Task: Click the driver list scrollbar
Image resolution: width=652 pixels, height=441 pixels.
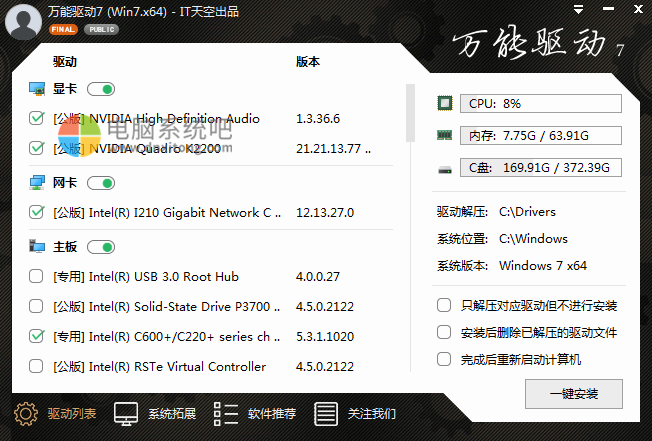Action: (410, 113)
